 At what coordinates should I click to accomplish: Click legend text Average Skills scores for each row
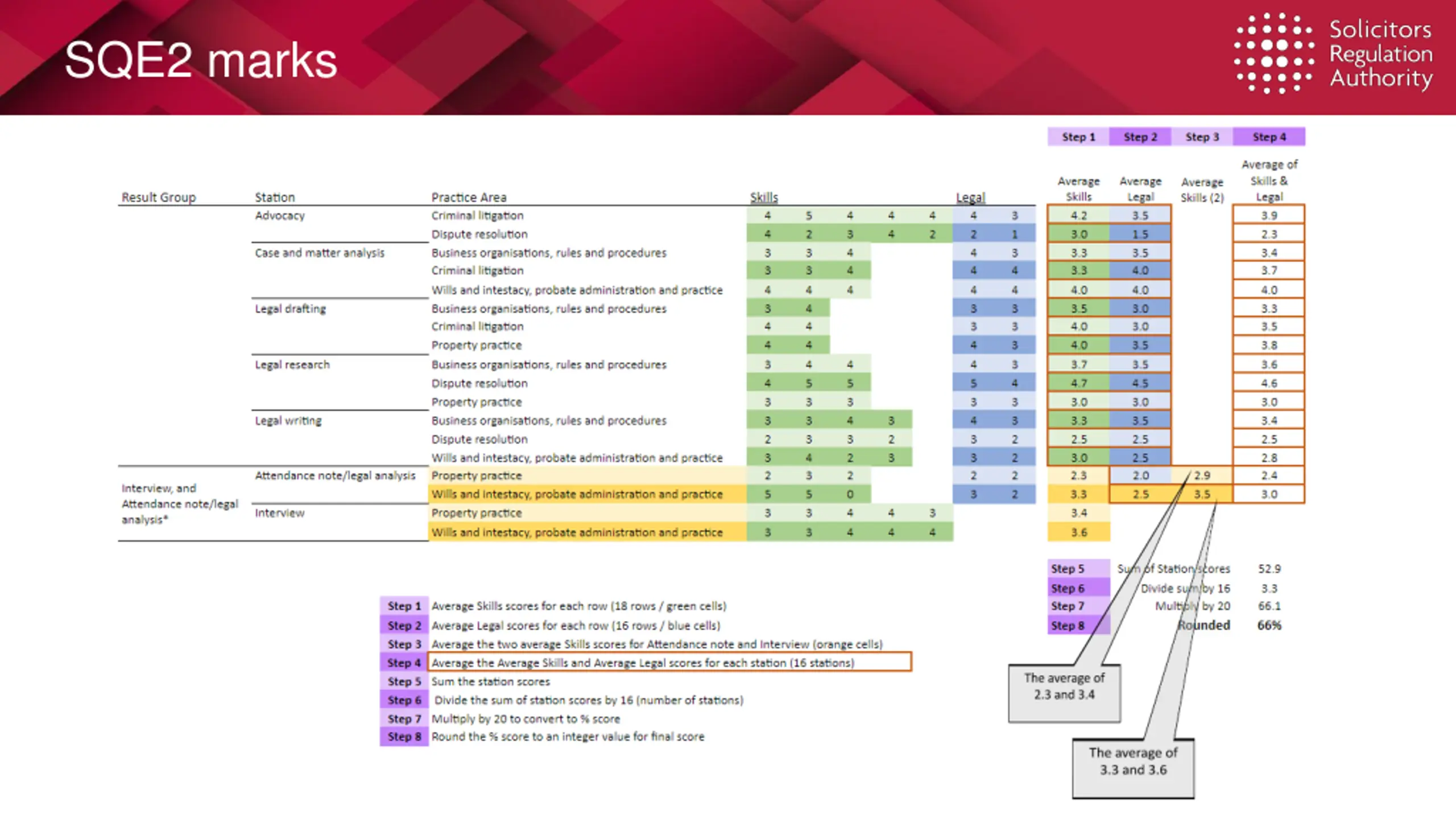[x=578, y=606]
